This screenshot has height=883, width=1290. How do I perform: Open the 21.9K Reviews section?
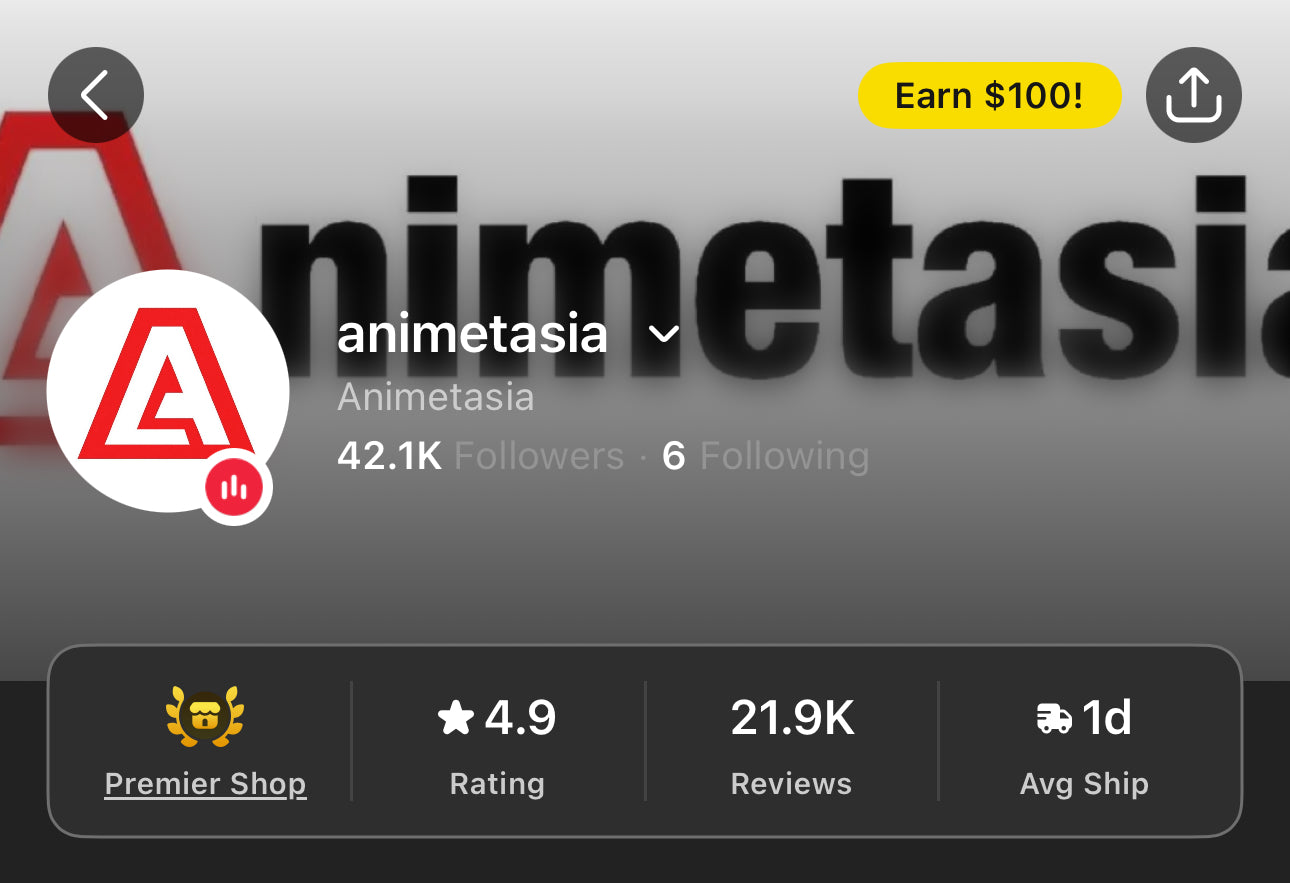(x=792, y=741)
